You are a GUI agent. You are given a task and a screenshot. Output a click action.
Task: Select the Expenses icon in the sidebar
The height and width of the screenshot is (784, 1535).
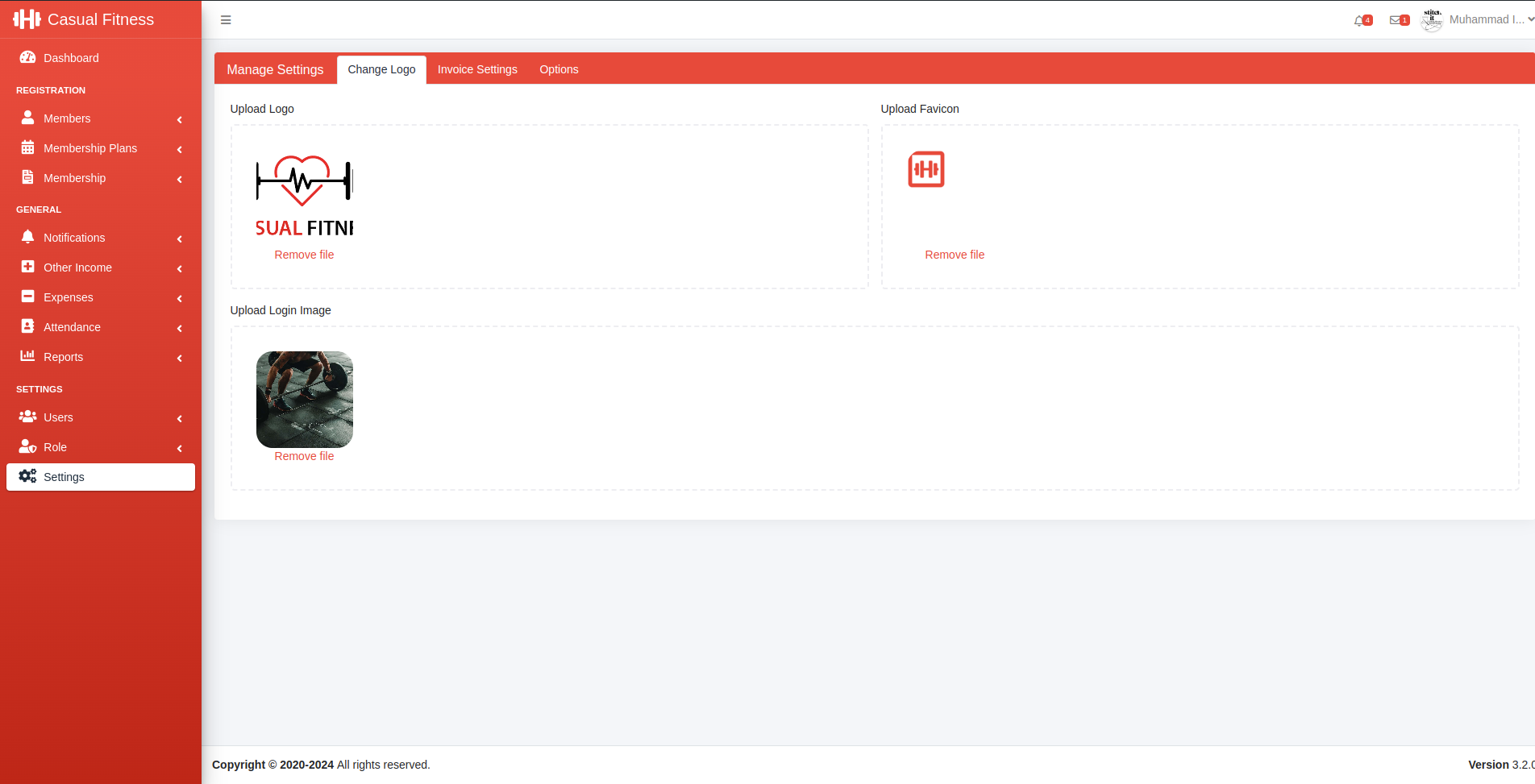tap(28, 297)
